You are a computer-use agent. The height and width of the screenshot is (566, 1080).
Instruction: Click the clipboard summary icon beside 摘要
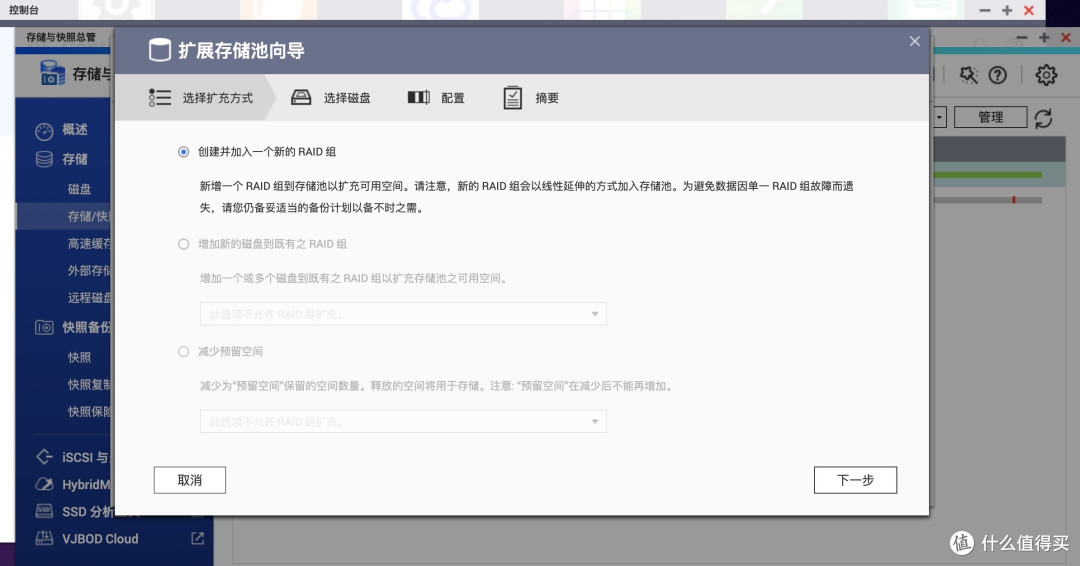pos(512,98)
